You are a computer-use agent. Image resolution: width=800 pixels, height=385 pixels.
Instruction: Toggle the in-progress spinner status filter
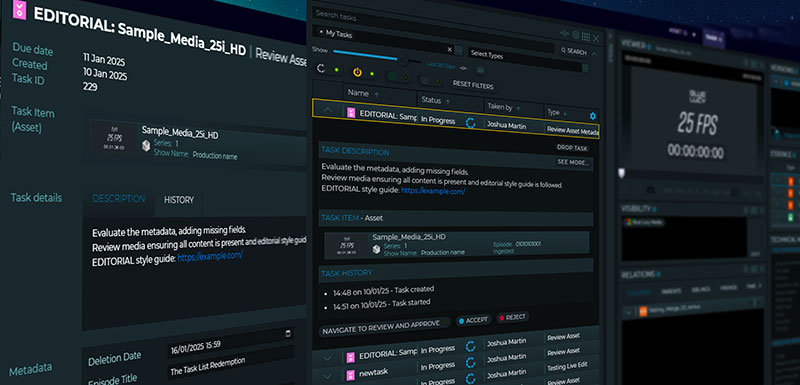[x=321, y=68]
